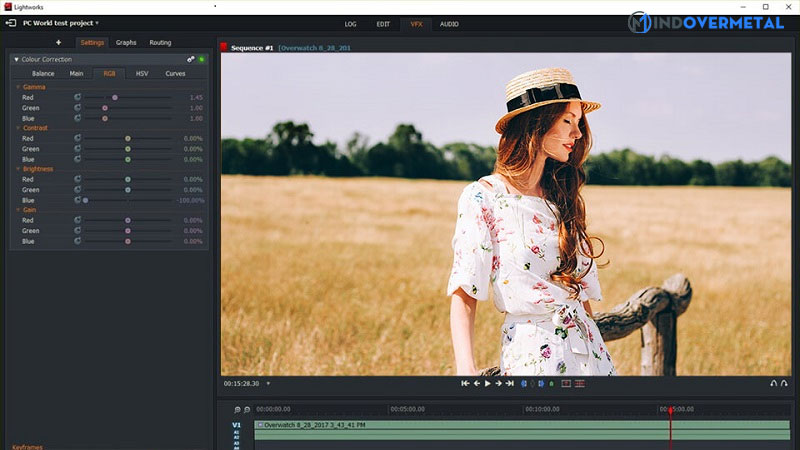Step one frame back in viewer
Image resolution: width=800 pixels, height=450 pixels.
476,383
